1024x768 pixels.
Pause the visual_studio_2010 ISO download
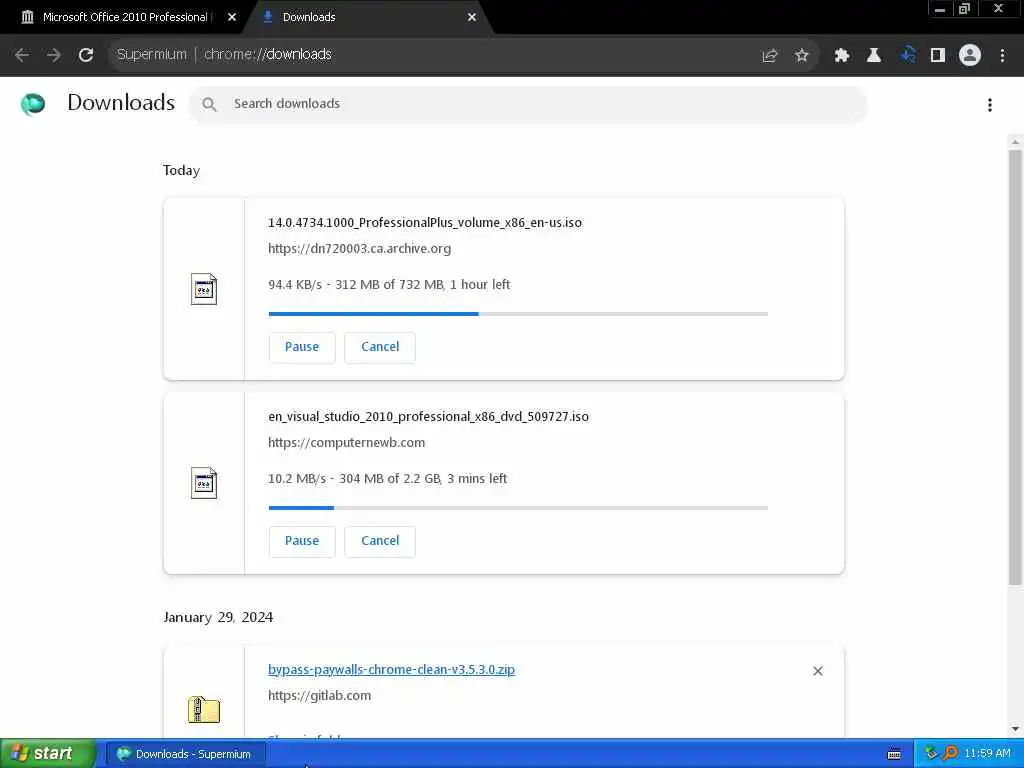point(302,541)
